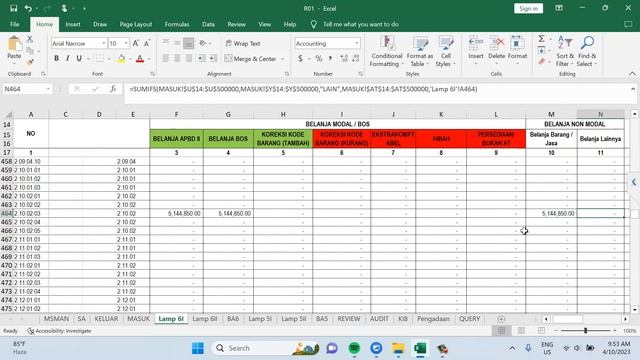Click the Cut scissors icon
This screenshot has height=360, width=640.
[30, 39]
